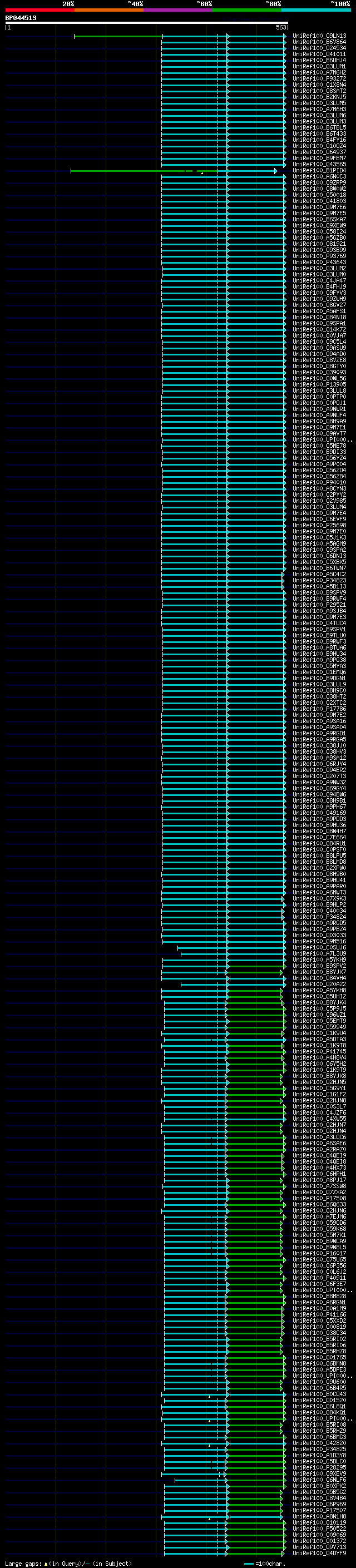
Task: Select the BP044513 query label
Action: [21, 18]
